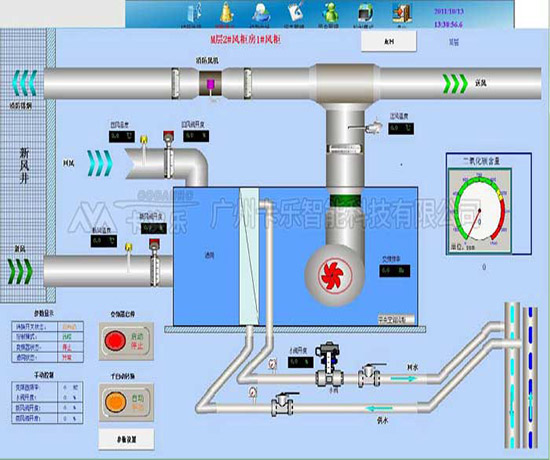Open the notepad with pen toolbar icon

(x=296, y=13)
